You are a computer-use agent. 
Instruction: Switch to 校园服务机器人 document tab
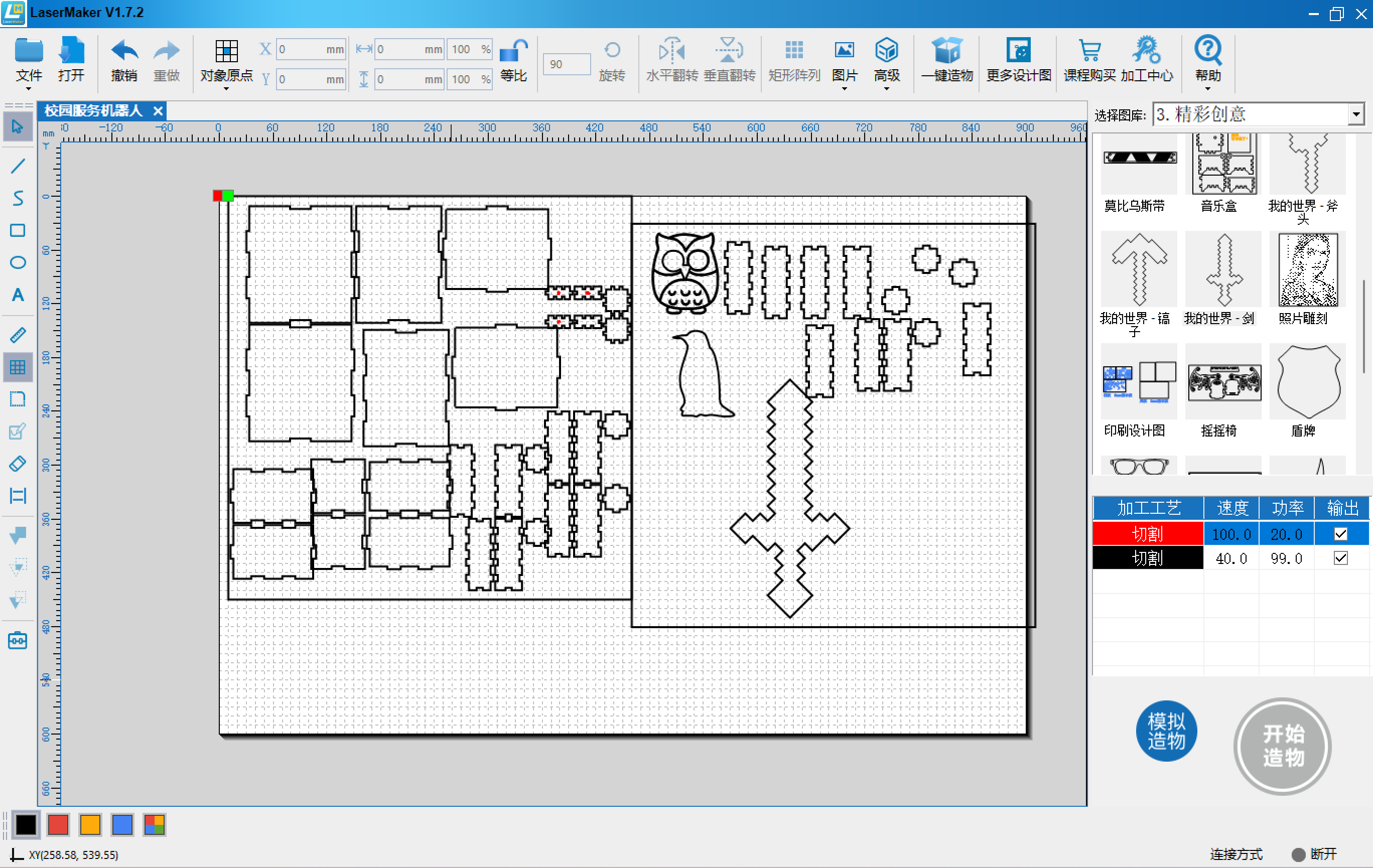pyautogui.click(x=93, y=110)
